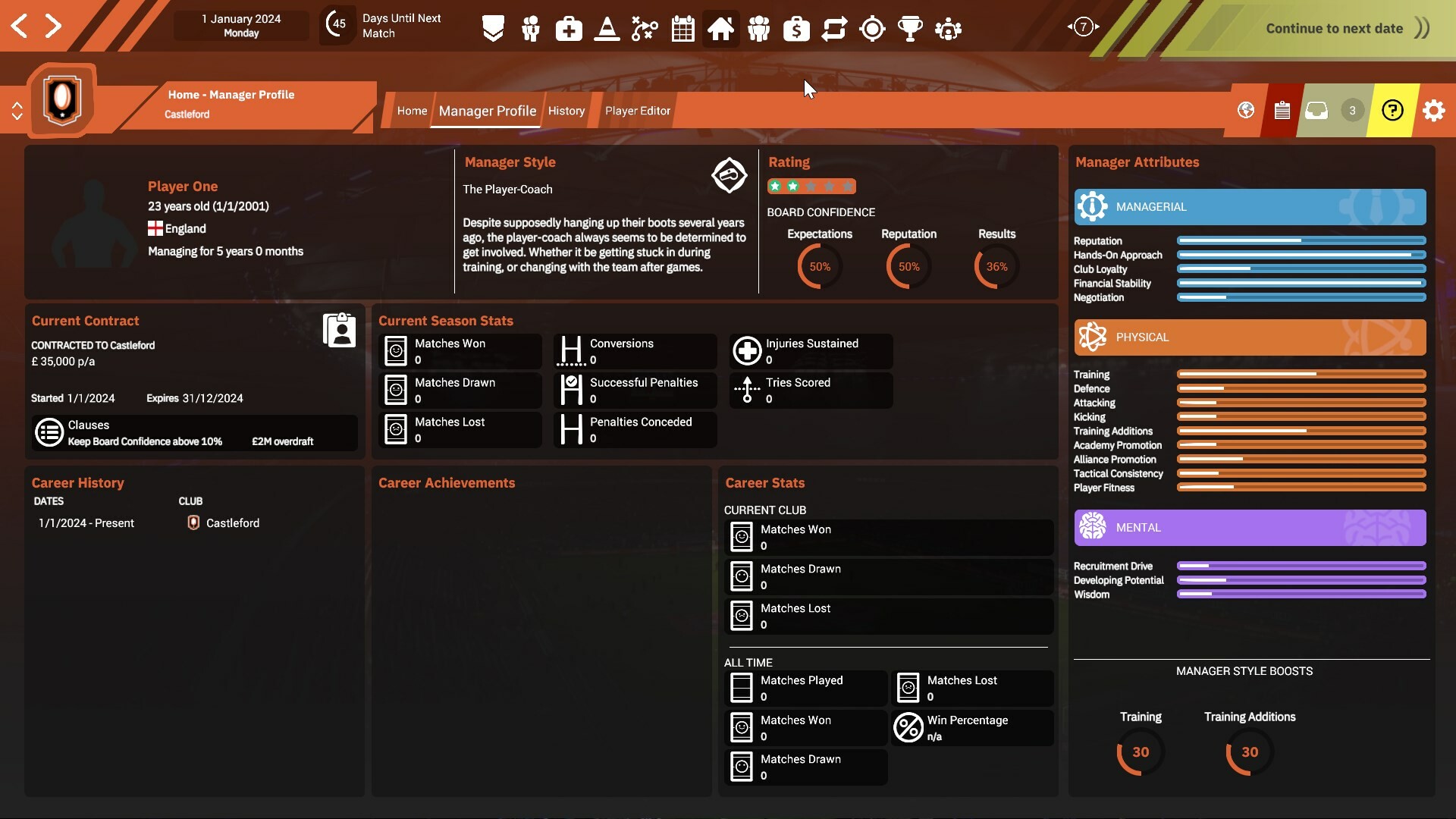1456x819 pixels.
Task: Open the Medical Centre icon
Action: [x=568, y=28]
